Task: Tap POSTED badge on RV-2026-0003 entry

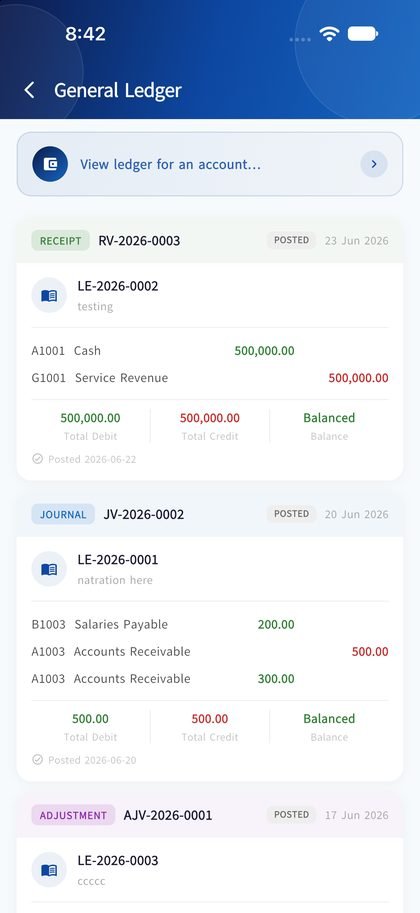Action: (x=291, y=240)
